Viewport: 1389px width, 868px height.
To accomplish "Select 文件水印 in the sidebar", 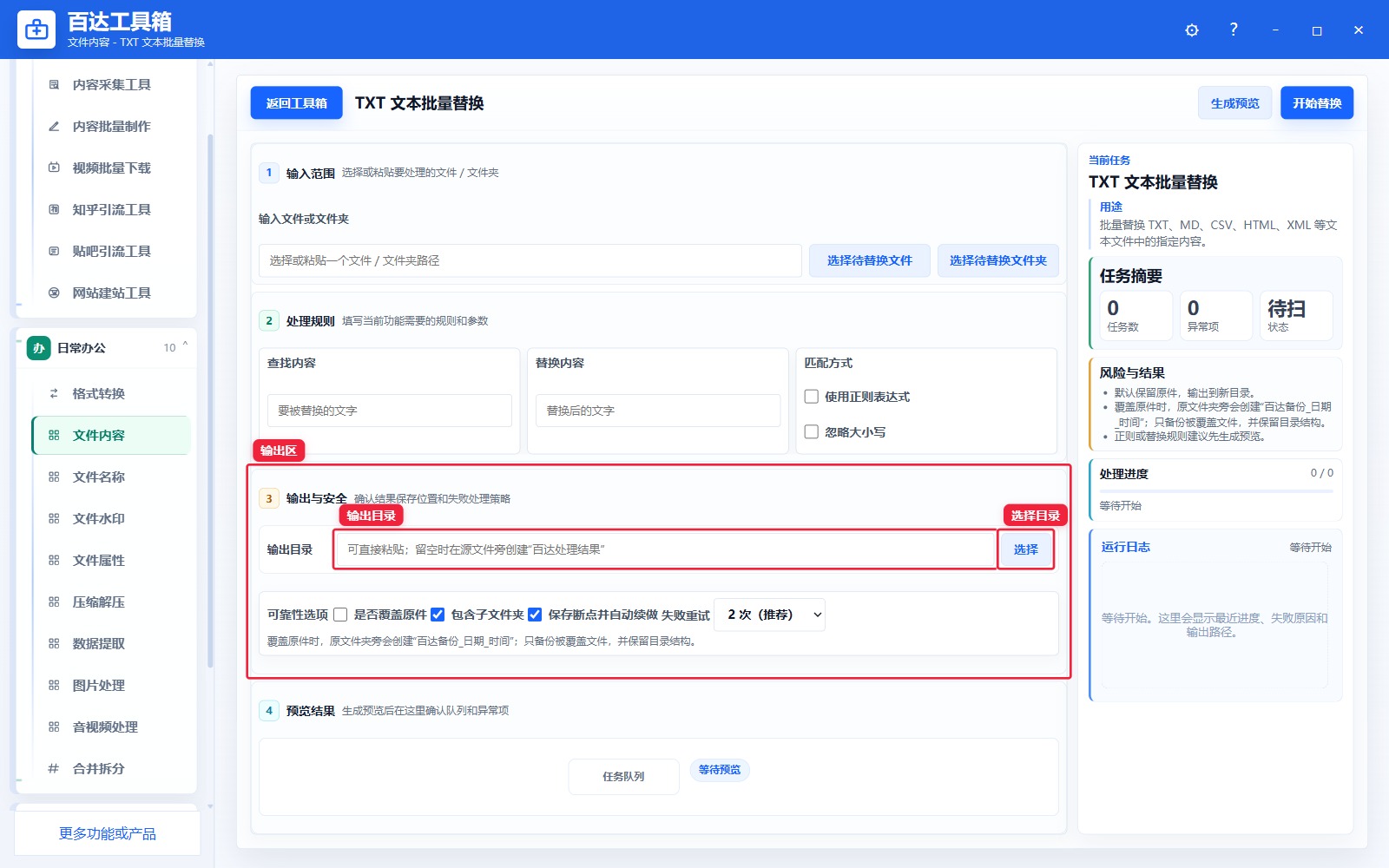I will 111,519.
